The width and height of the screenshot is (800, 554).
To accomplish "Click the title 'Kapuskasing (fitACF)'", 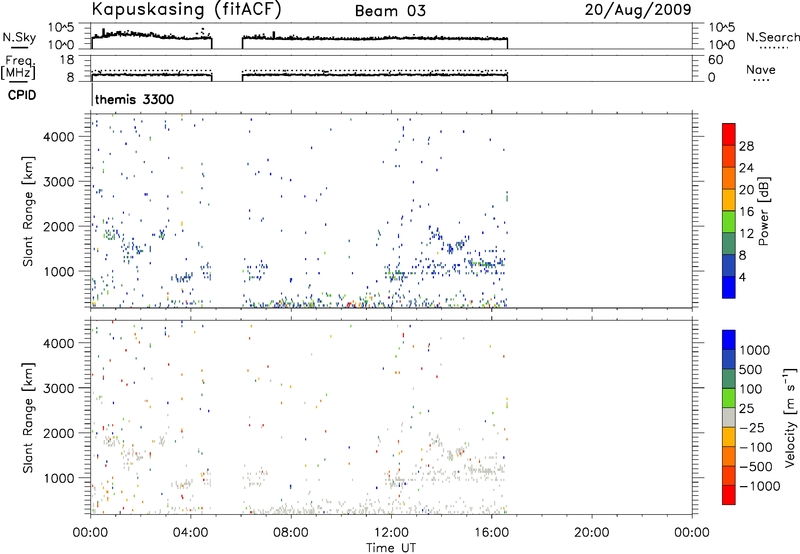I will click(186, 10).
